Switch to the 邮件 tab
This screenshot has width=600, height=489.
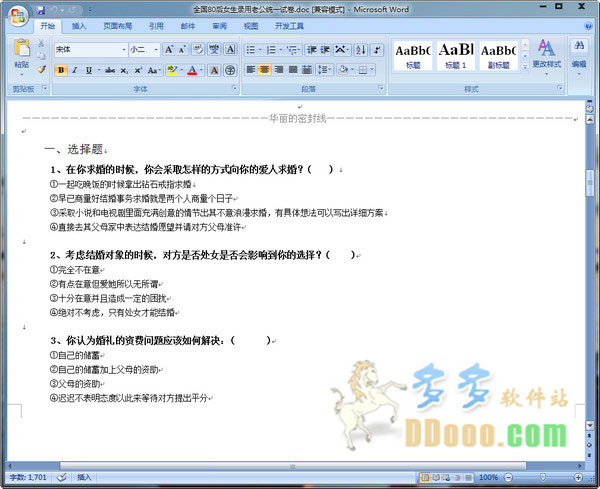tap(188, 26)
